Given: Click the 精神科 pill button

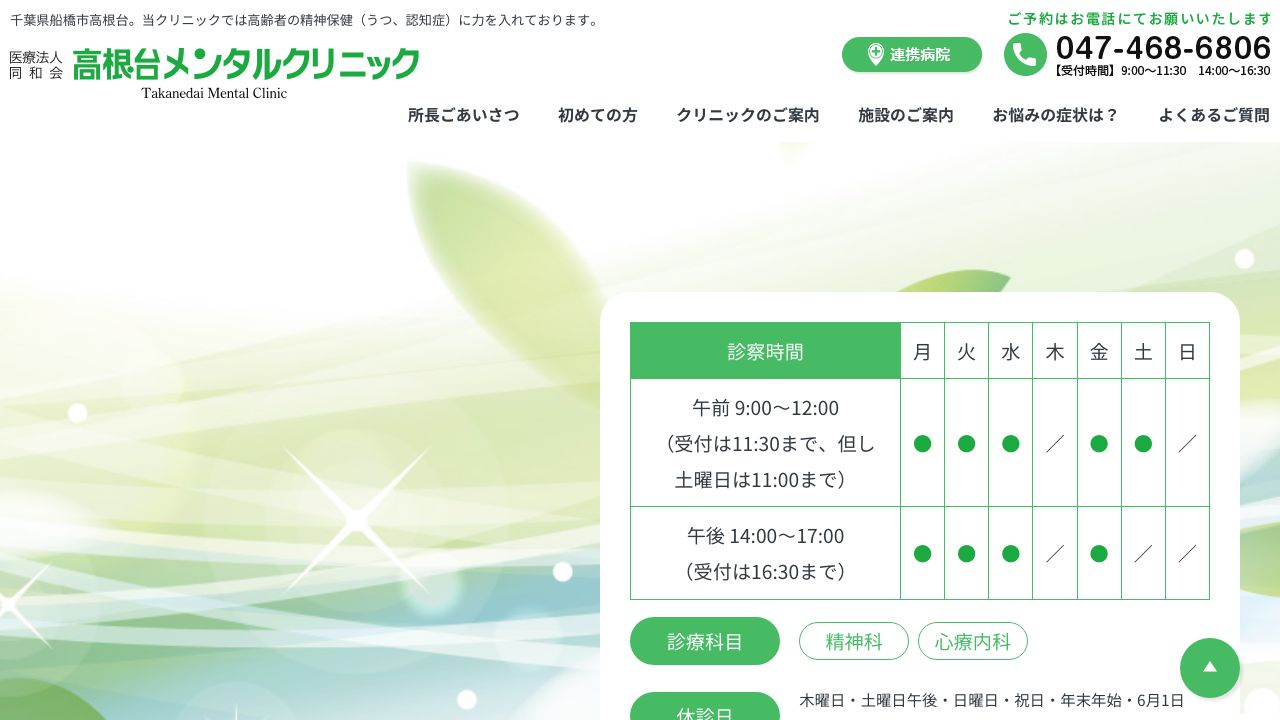Looking at the screenshot, I should tap(854, 641).
